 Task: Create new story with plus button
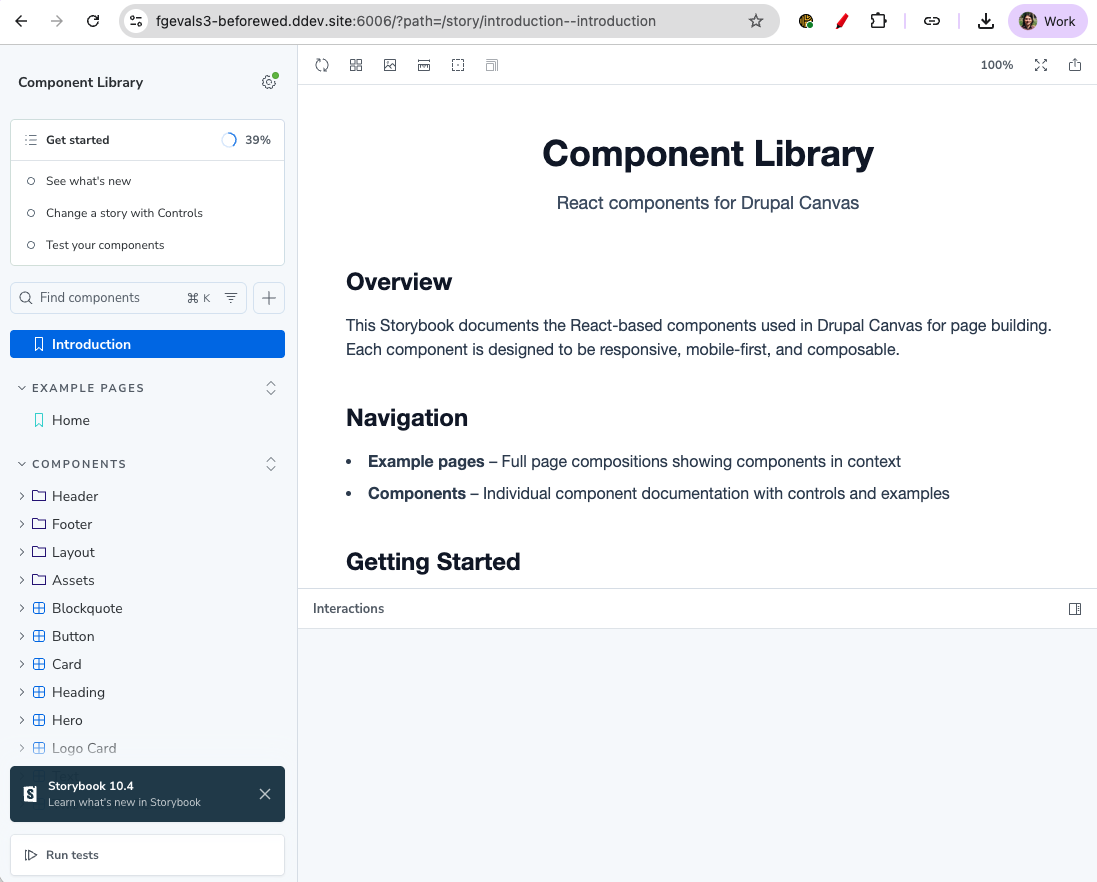click(269, 298)
